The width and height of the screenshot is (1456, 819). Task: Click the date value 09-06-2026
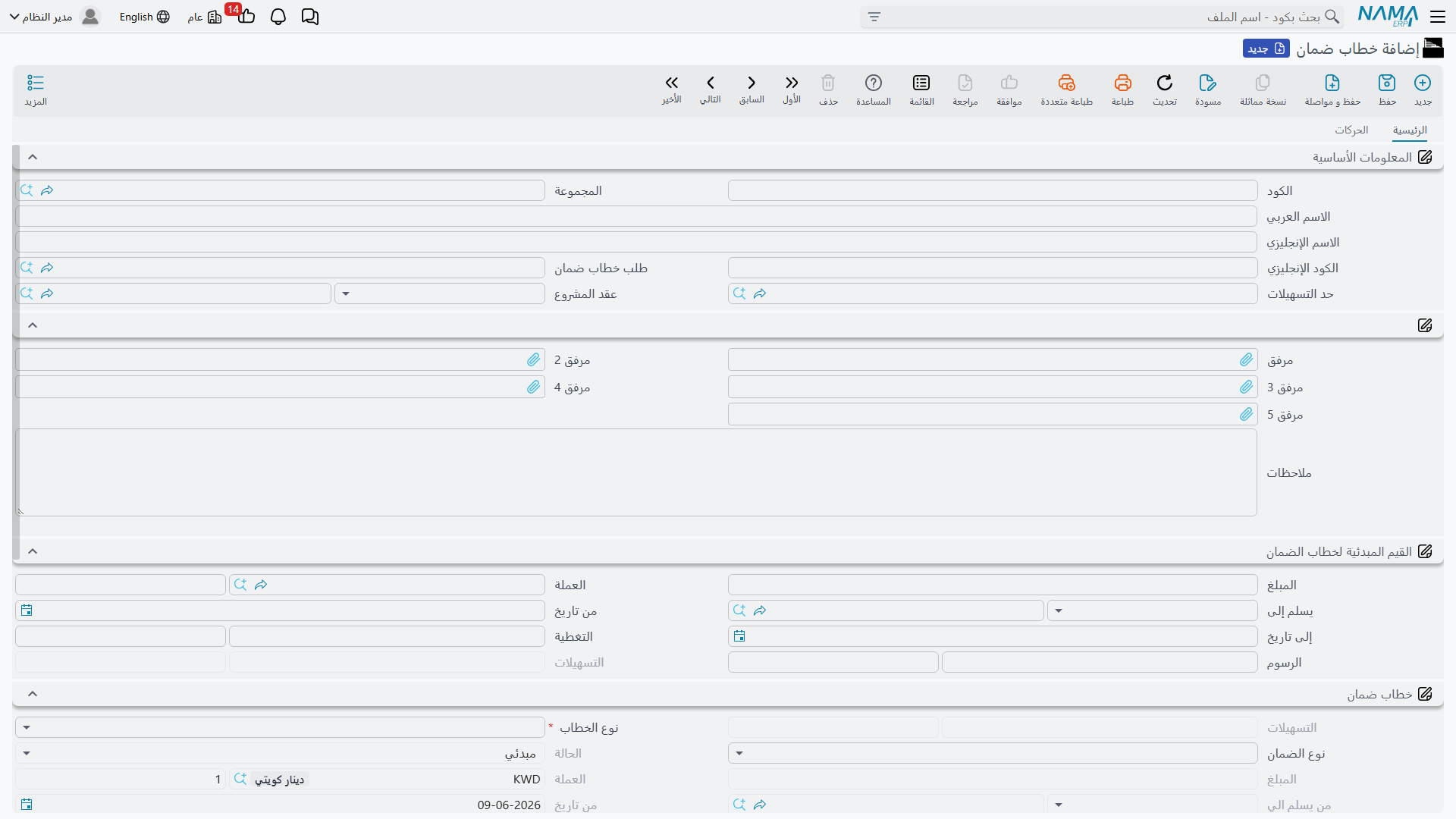pos(509,805)
